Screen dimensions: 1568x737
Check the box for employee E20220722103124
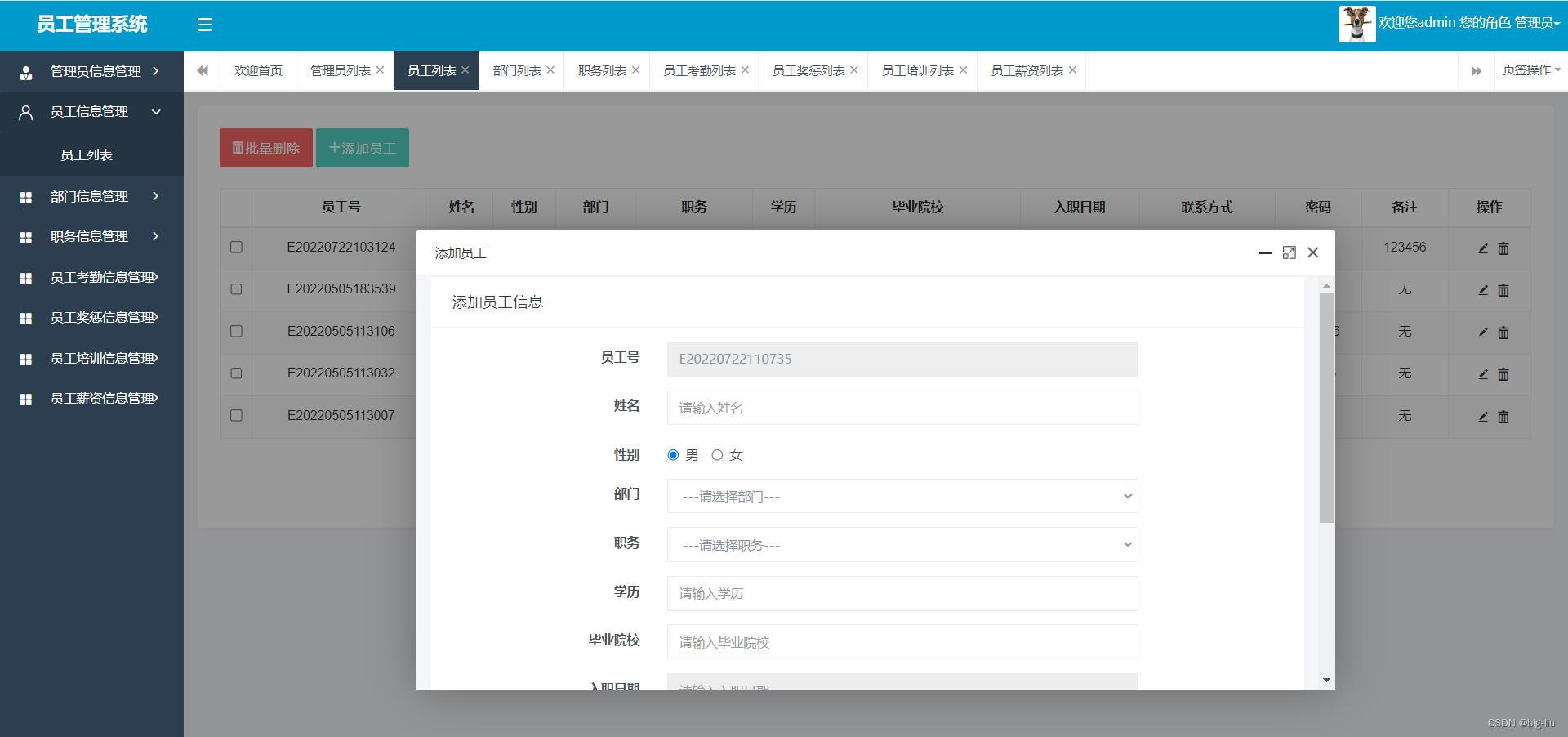(236, 247)
